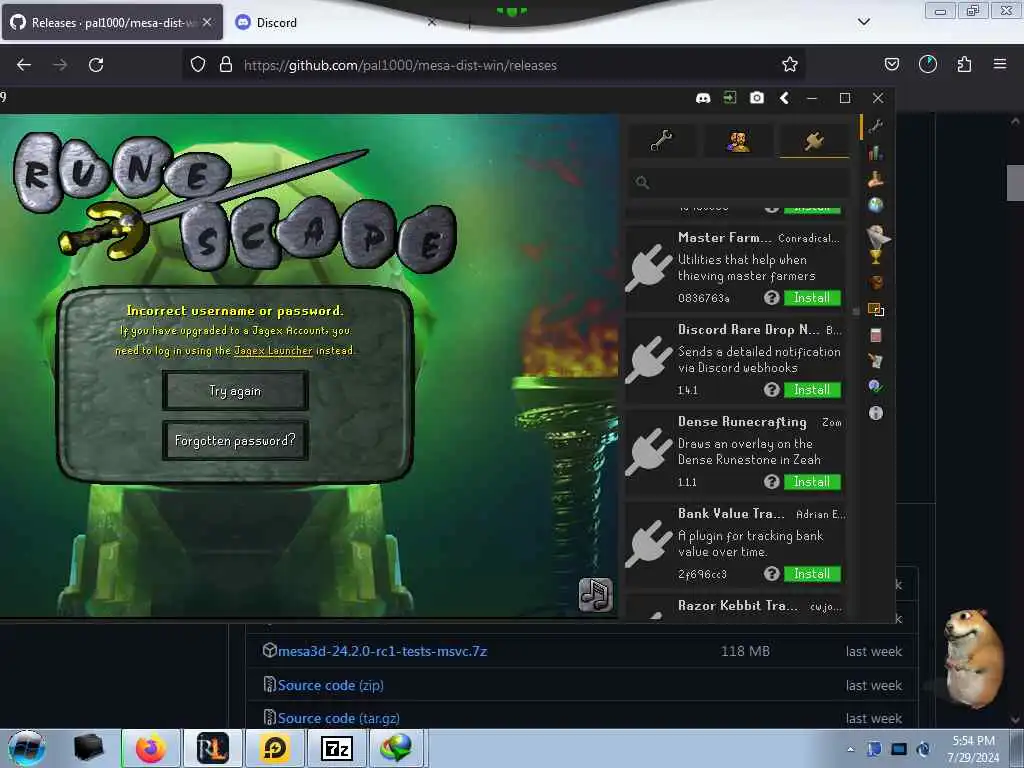Open the 7-Zip taskbar icon
Viewport: 1024px width, 768px height.
[x=336, y=748]
